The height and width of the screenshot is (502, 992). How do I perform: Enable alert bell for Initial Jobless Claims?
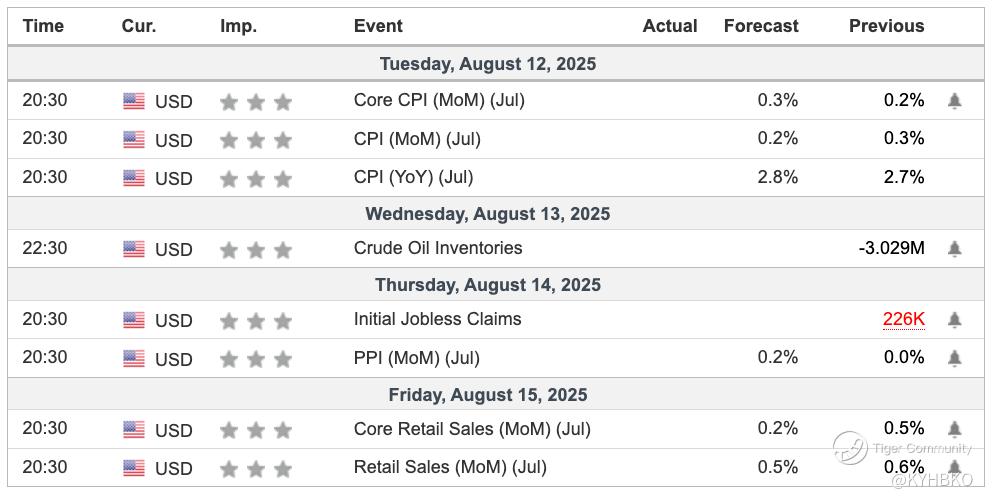(x=954, y=320)
